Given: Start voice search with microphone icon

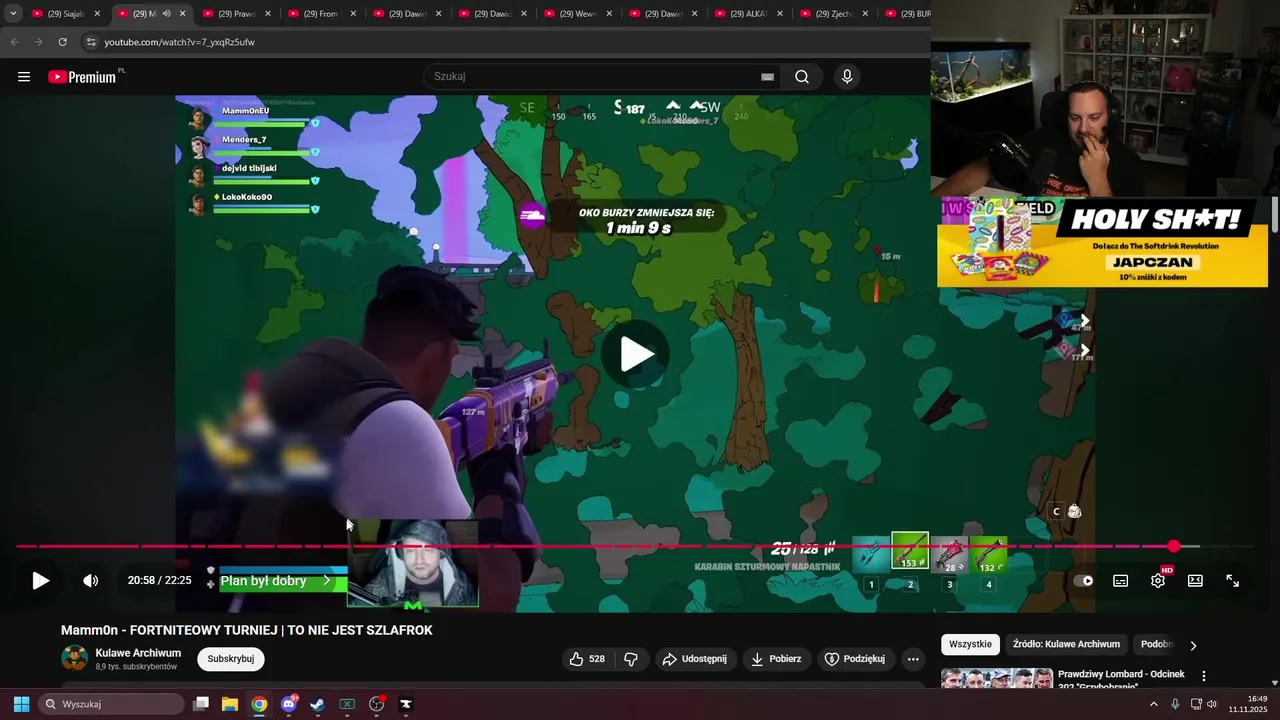Looking at the screenshot, I should pyautogui.click(x=847, y=77).
